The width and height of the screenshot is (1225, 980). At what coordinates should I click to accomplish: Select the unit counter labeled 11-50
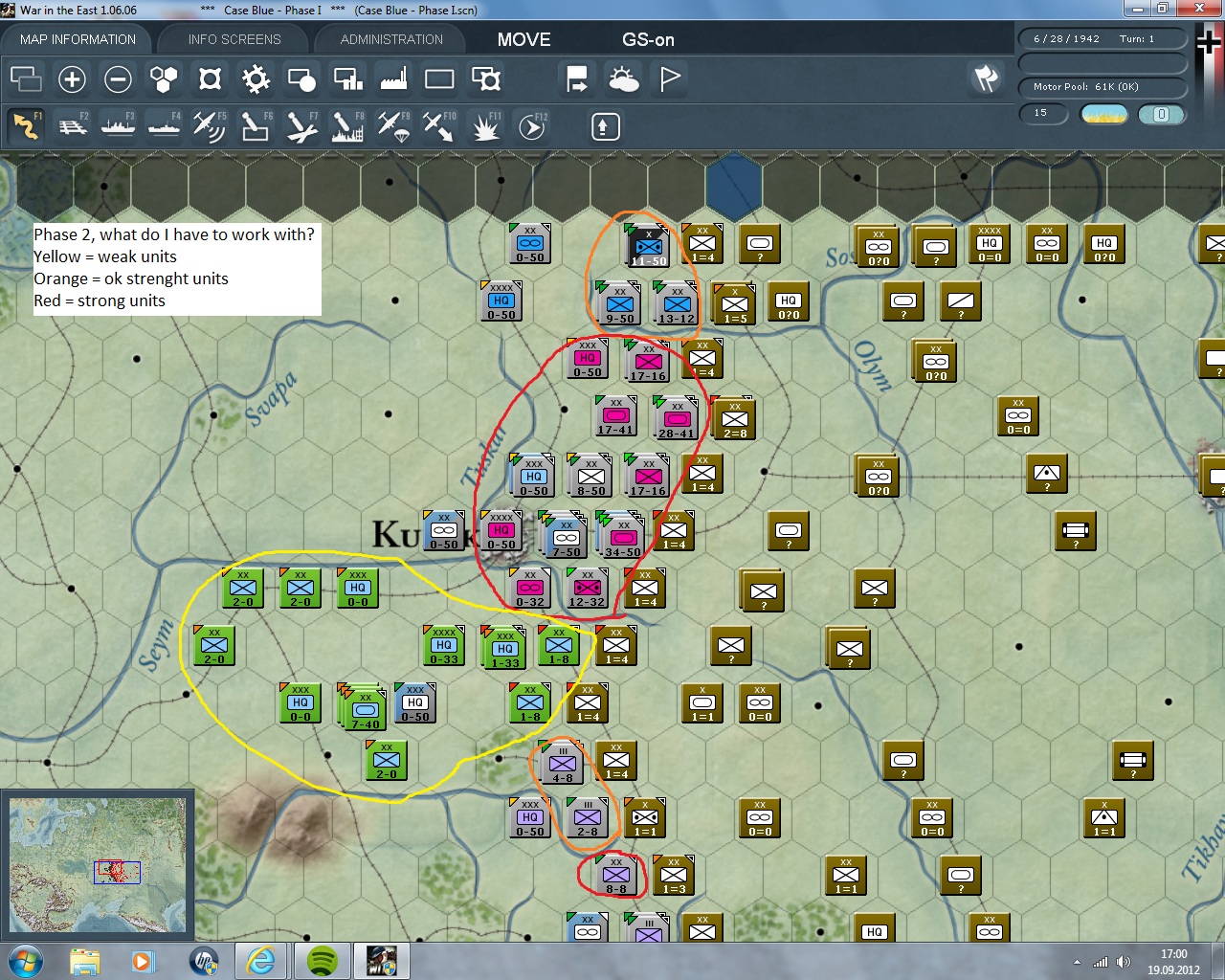tap(648, 246)
